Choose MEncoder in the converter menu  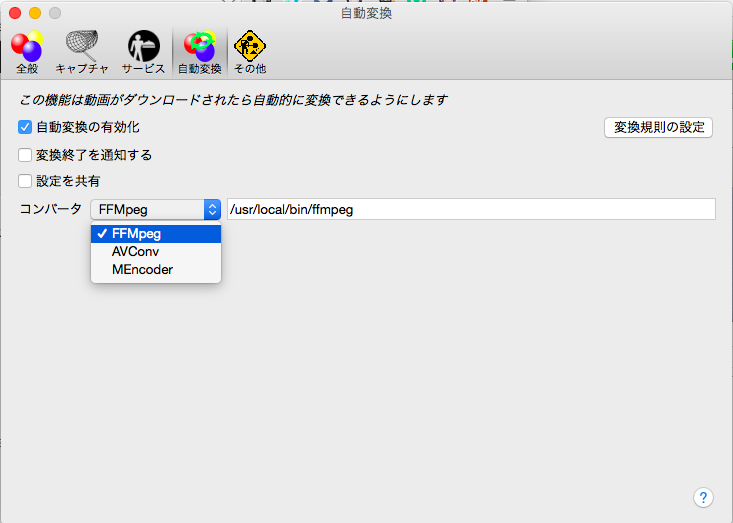click(x=156, y=270)
